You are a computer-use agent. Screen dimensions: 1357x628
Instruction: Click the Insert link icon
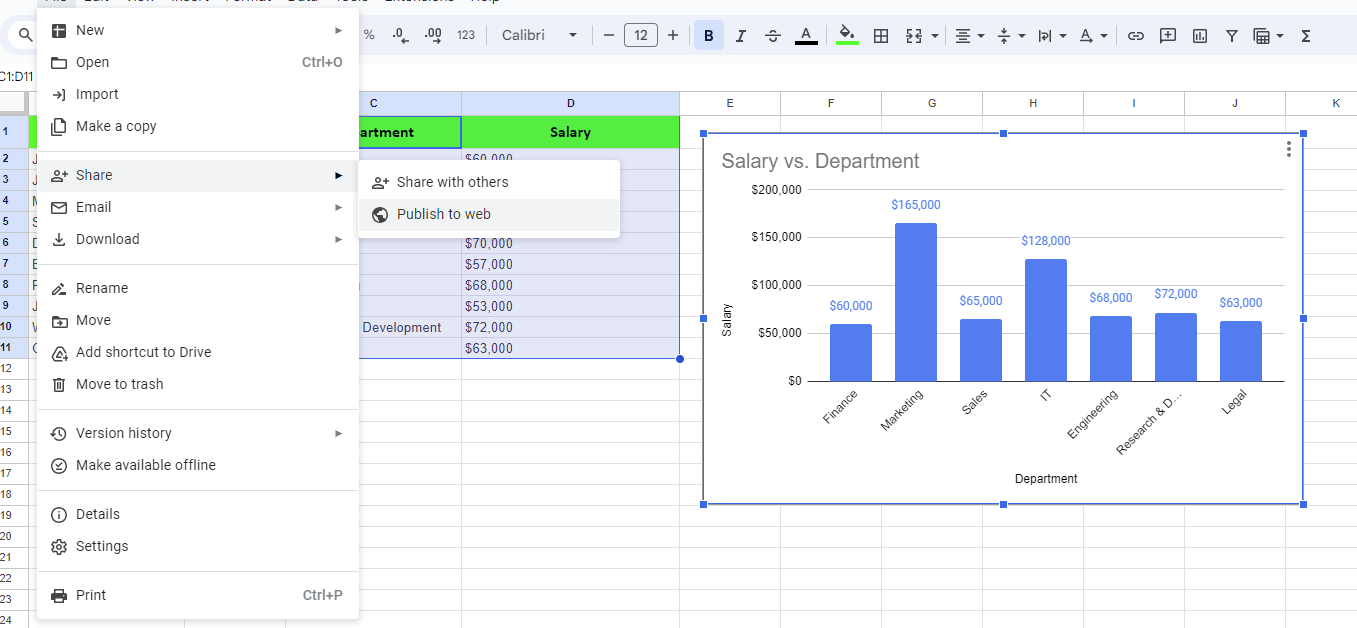[1135, 35]
